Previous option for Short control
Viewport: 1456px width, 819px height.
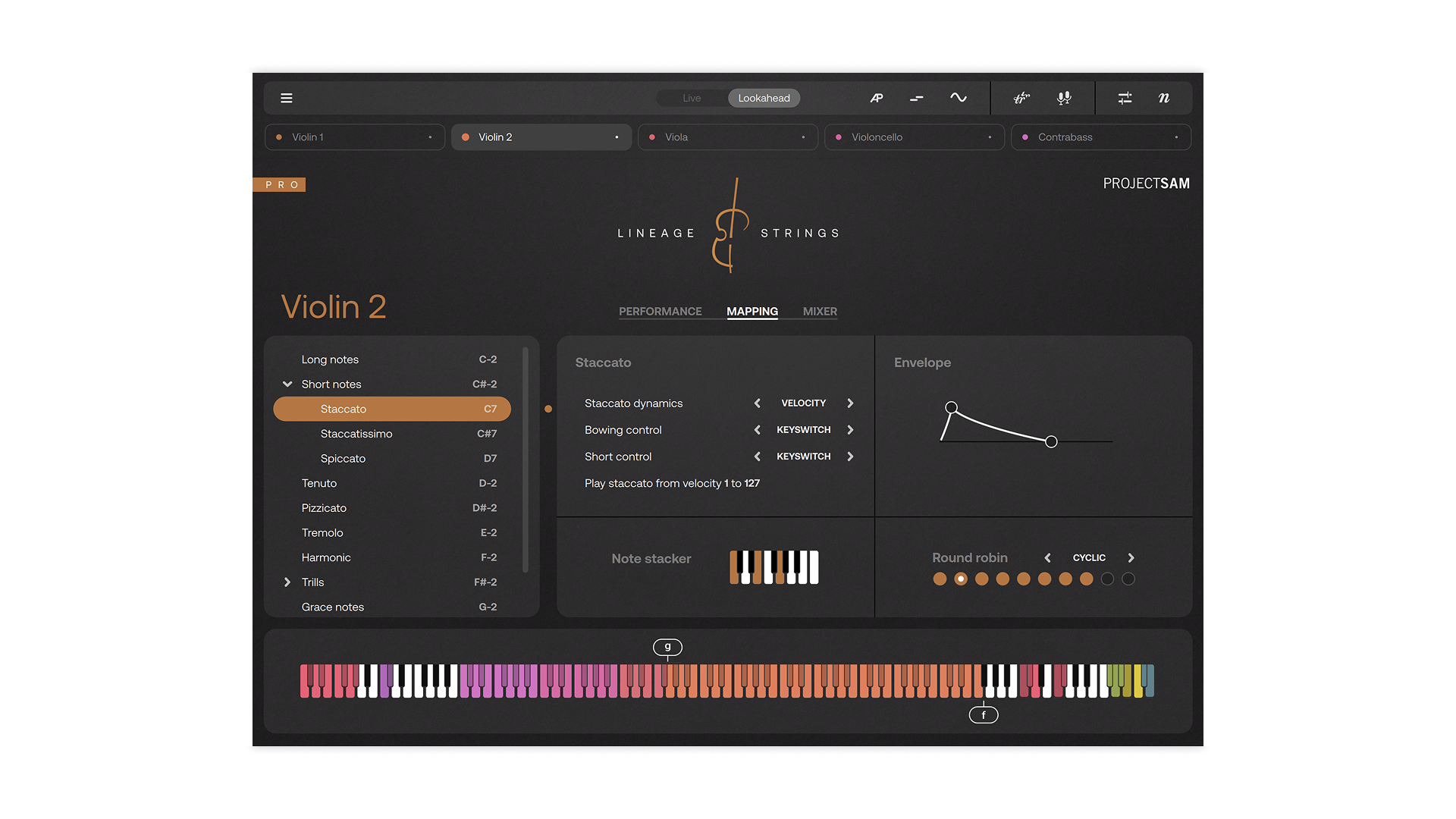[757, 457]
